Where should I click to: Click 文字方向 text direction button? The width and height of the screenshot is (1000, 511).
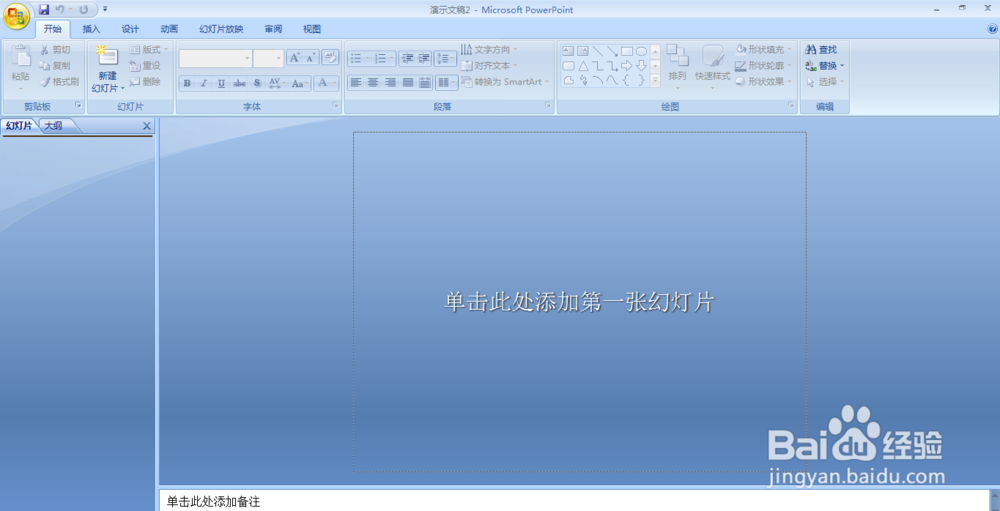(x=489, y=49)
